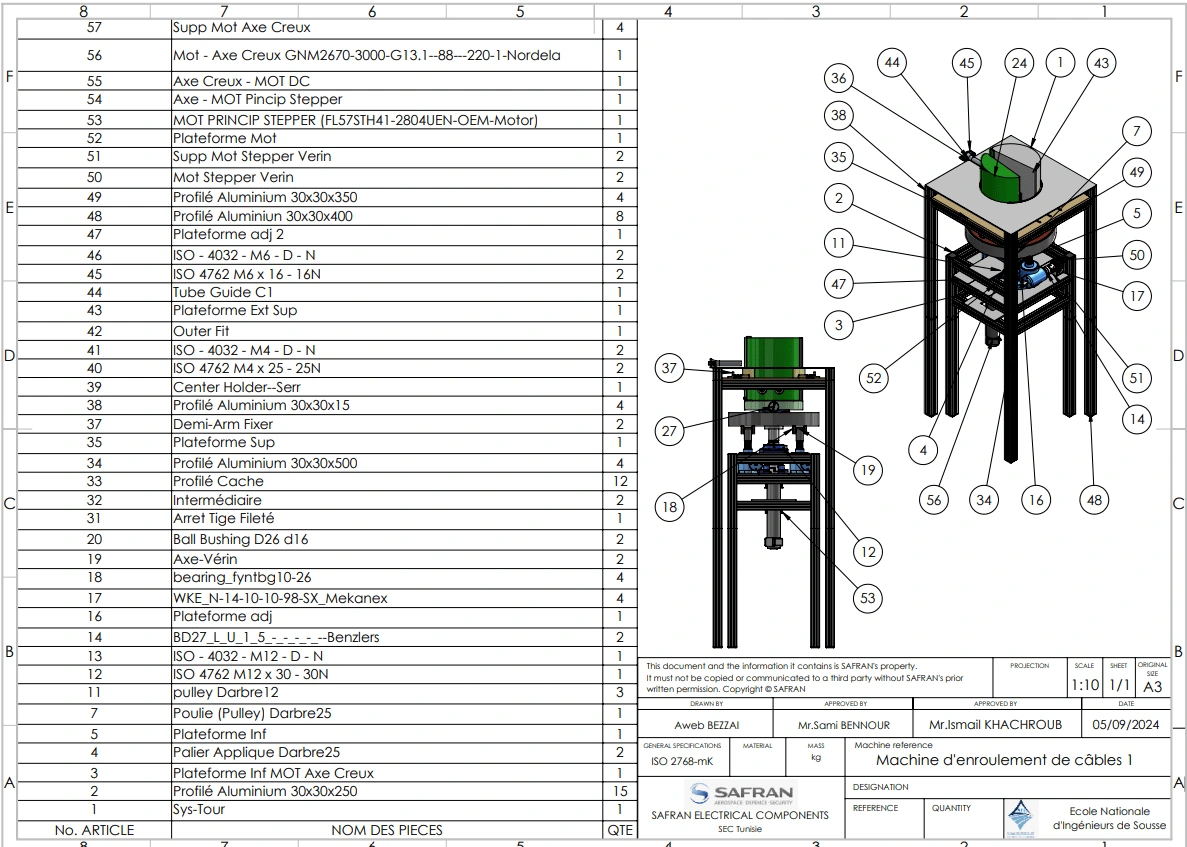Select balloon 43 in the isometric view
1187x847 pixels.
(1101, 64)
